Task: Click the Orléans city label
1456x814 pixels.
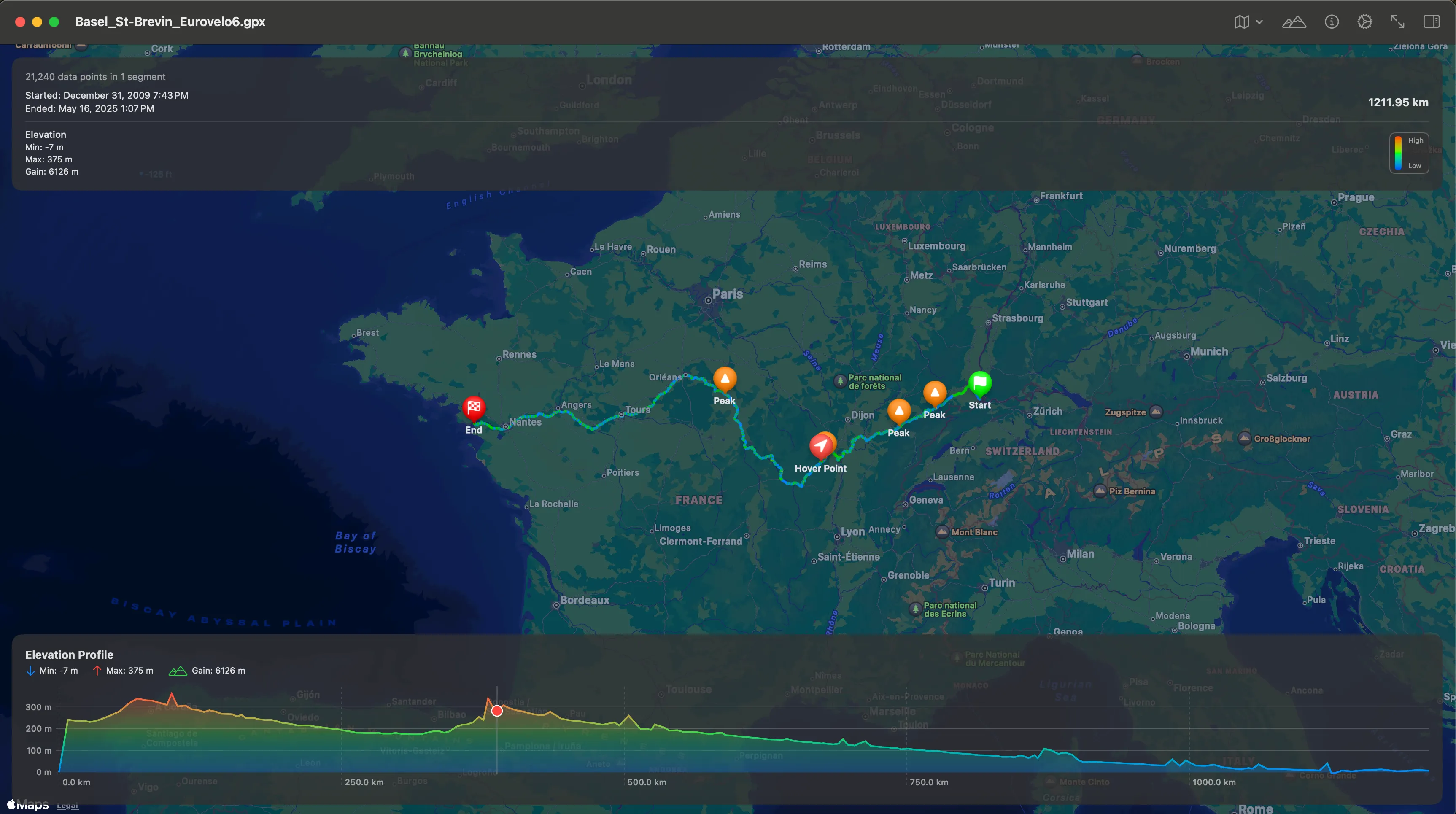Action: click(665, 377)
